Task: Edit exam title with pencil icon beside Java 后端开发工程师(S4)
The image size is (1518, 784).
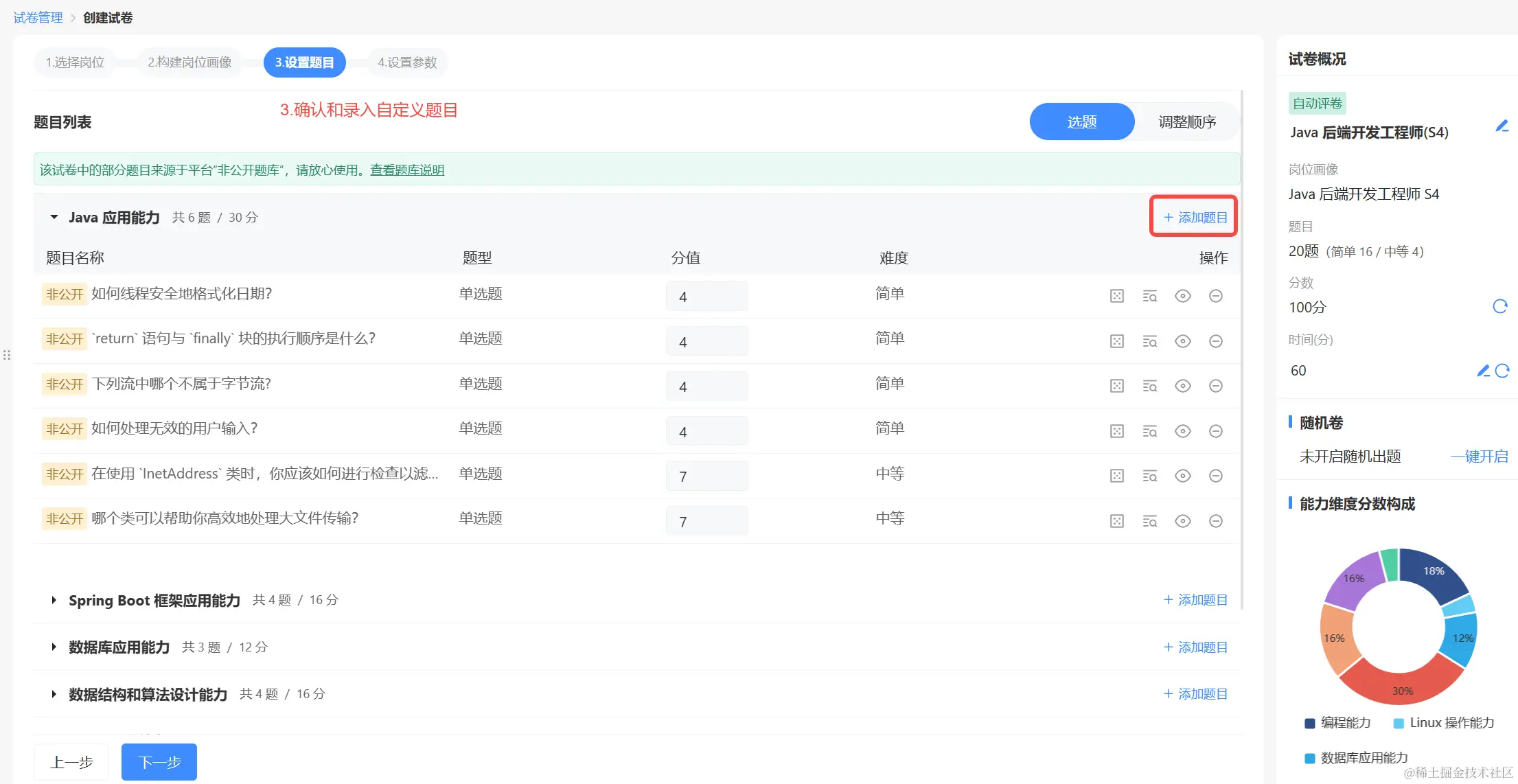Action: click(1502, 126)
